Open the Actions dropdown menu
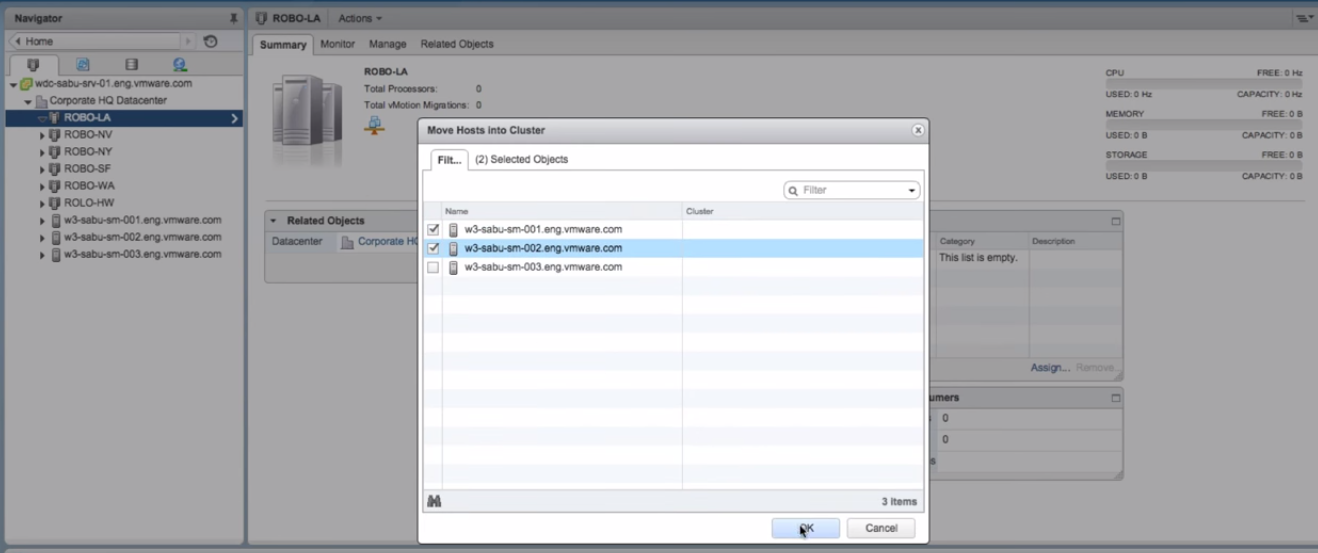Image resolution: width=1318 pixels, height=553 pixels. (360, 18)
